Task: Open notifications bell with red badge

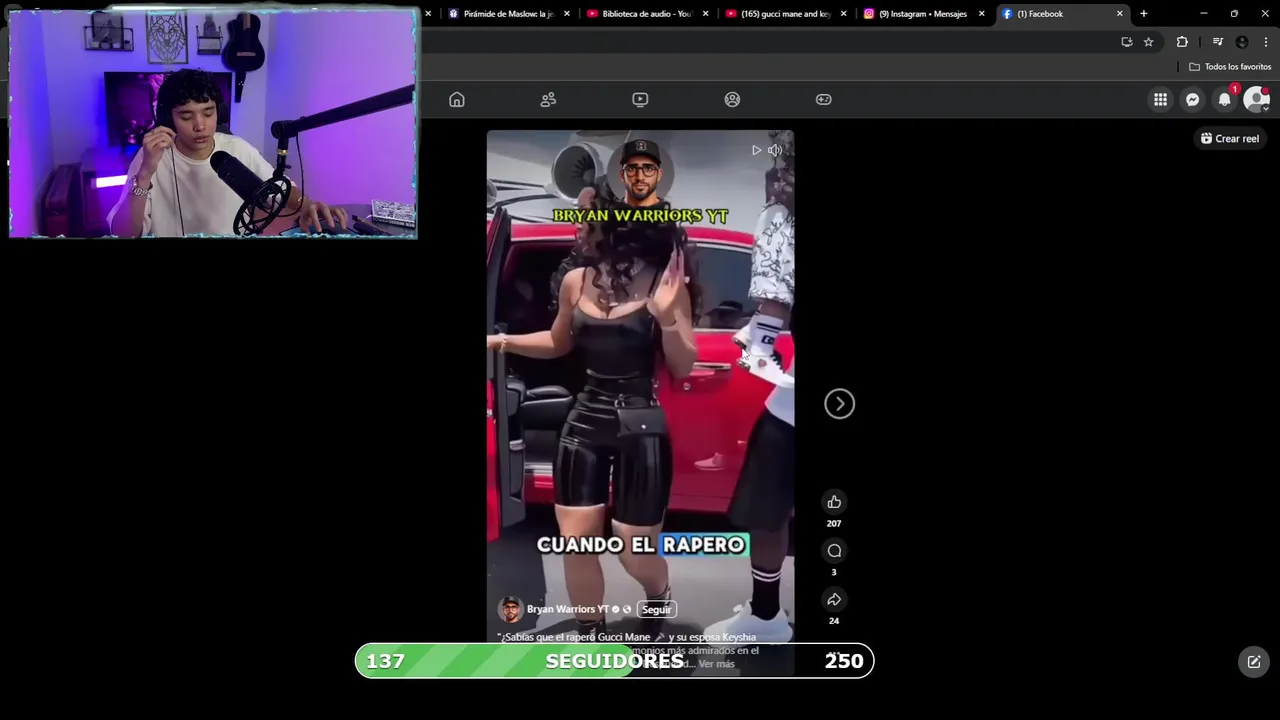Action: (x=1225, y=99)
